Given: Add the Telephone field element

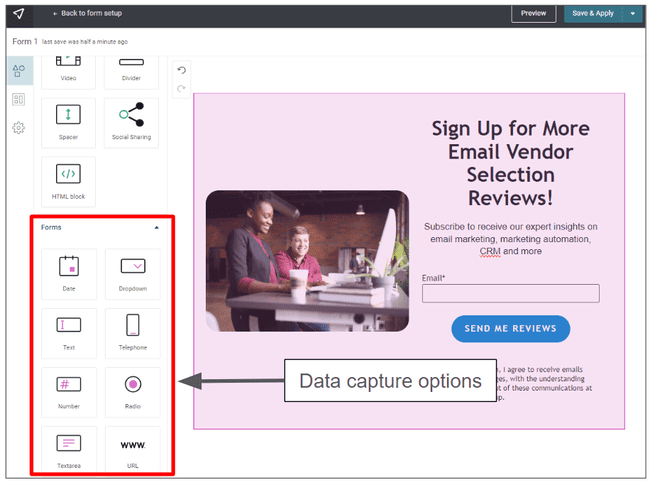Looking at the screenshot, I should pyautogui.click(x=132, y=332).
